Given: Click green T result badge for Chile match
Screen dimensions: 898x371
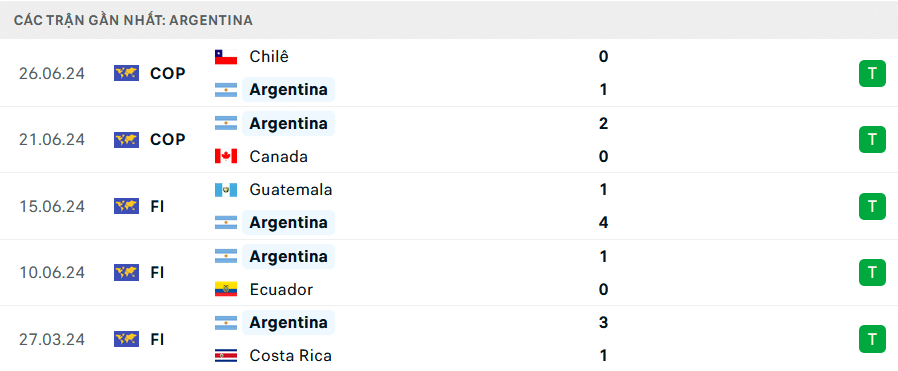Looking at the screenshot, I should coord(872,73).
